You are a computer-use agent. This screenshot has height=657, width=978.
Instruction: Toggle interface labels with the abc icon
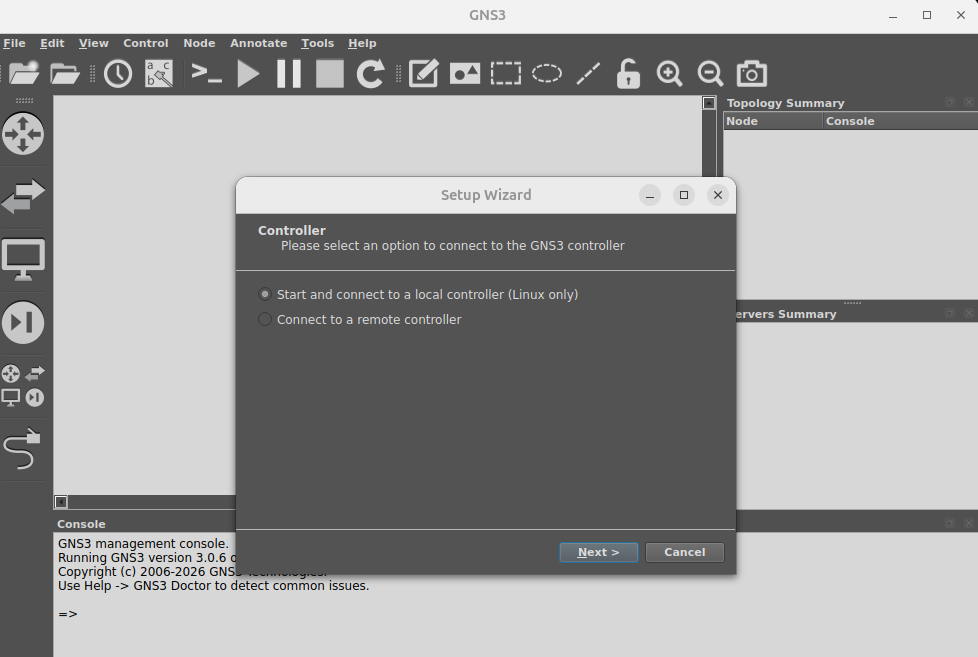(158, 73)
